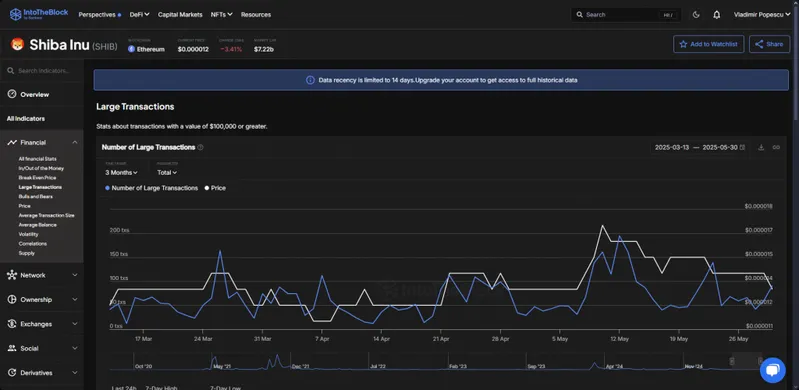Click the Ethereum blockchain icon

pyautogui.click(x=131, y=49)
